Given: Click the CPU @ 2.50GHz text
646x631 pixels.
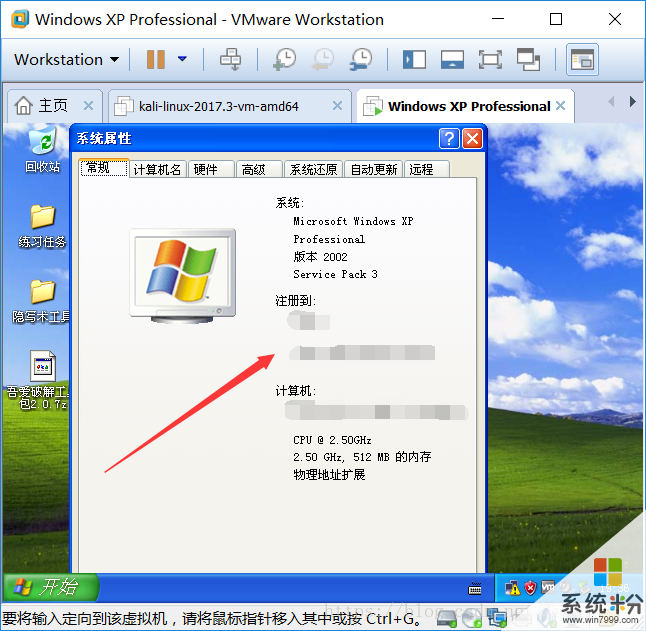Looking at the screenshot, I should [332, 440].
